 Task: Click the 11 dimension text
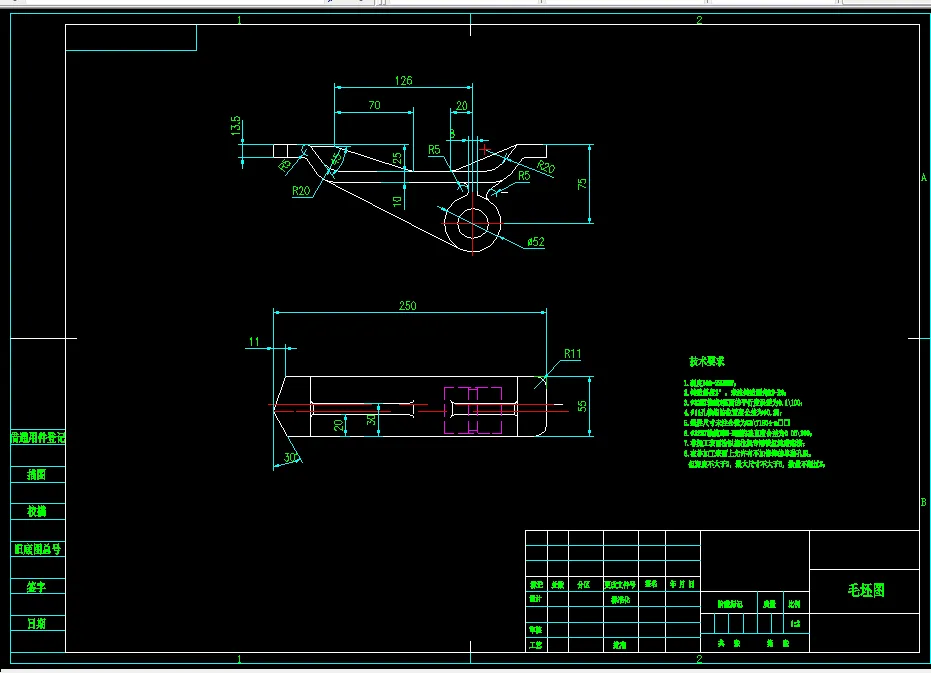click(254, 342)
